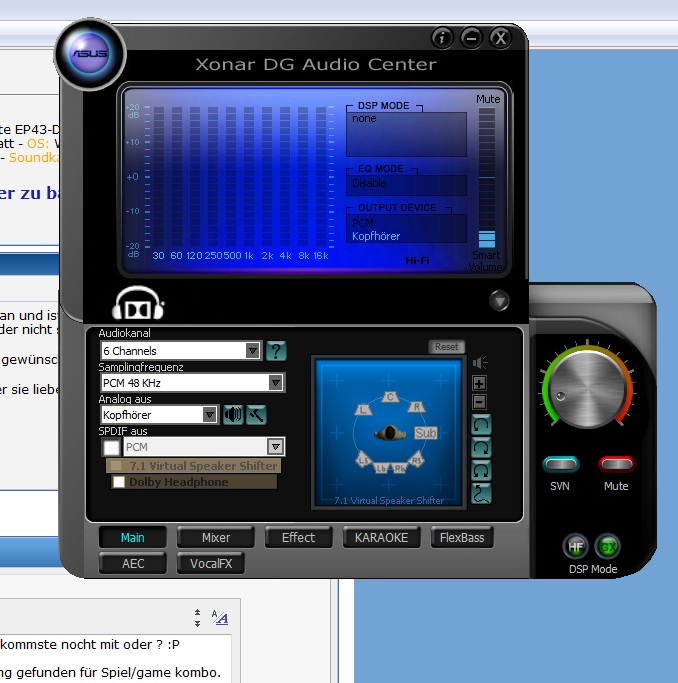
Task: Click the third rotate arrow icon
Action: pyautogui.click(x=481, y=470)
